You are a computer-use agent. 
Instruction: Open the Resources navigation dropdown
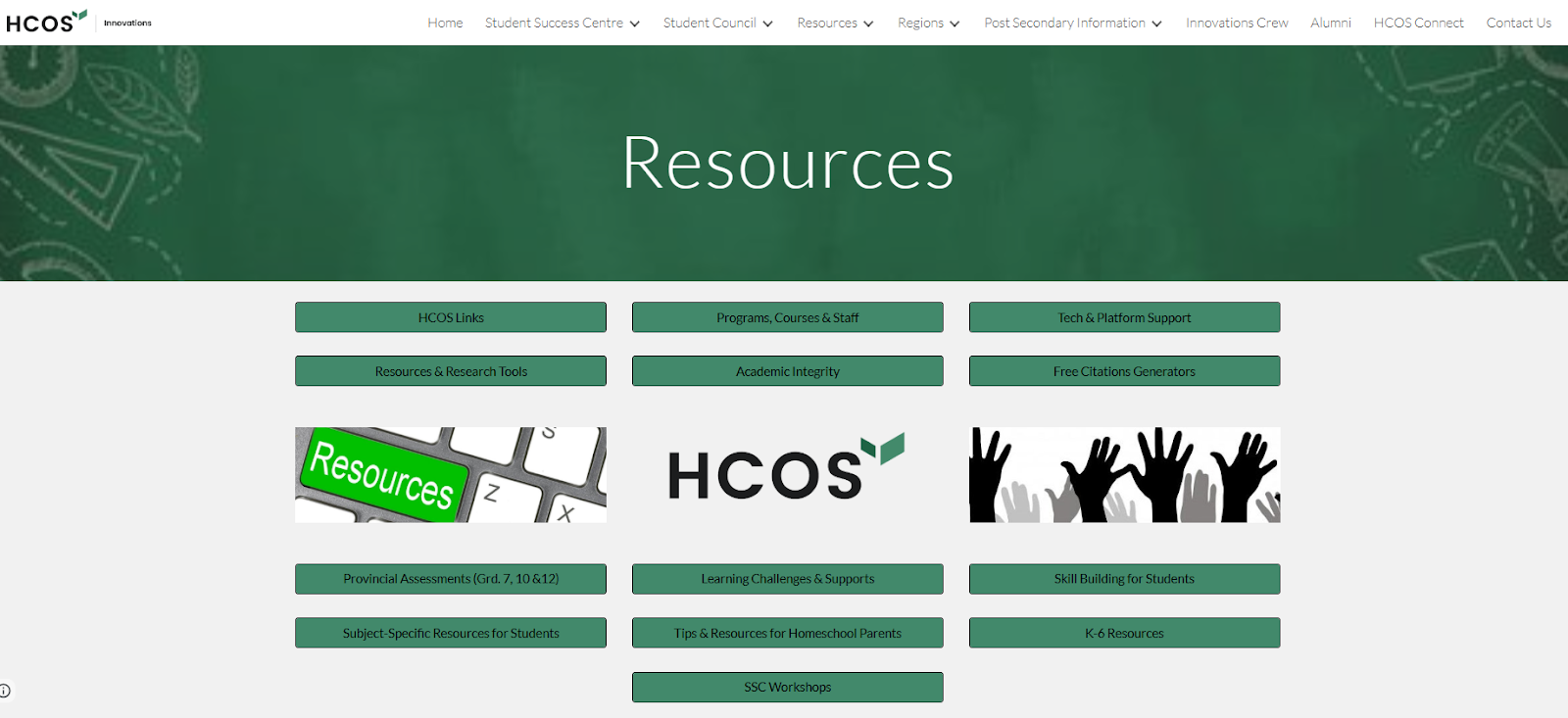click(867, 24)
